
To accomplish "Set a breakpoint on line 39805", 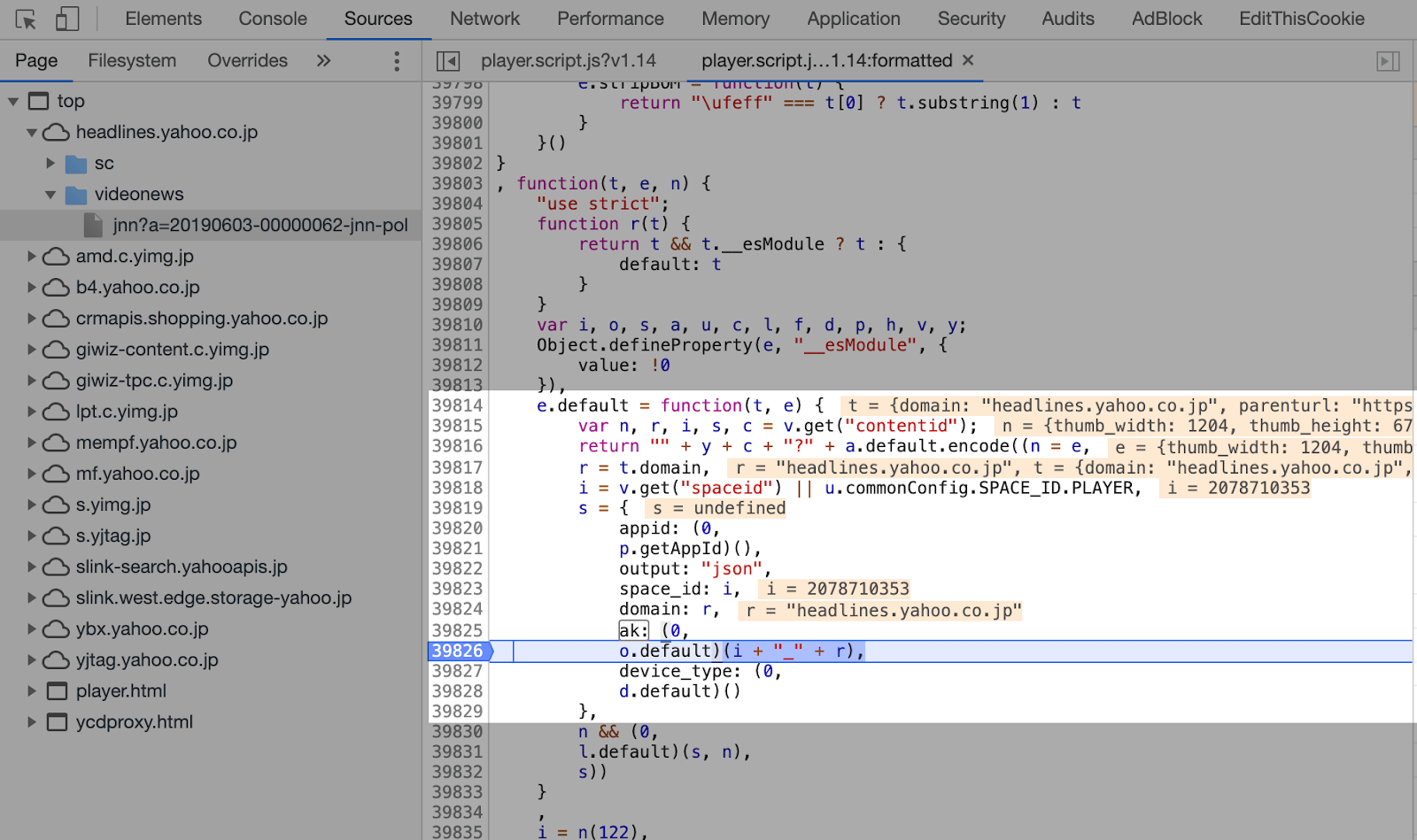I will click(457, 224).
